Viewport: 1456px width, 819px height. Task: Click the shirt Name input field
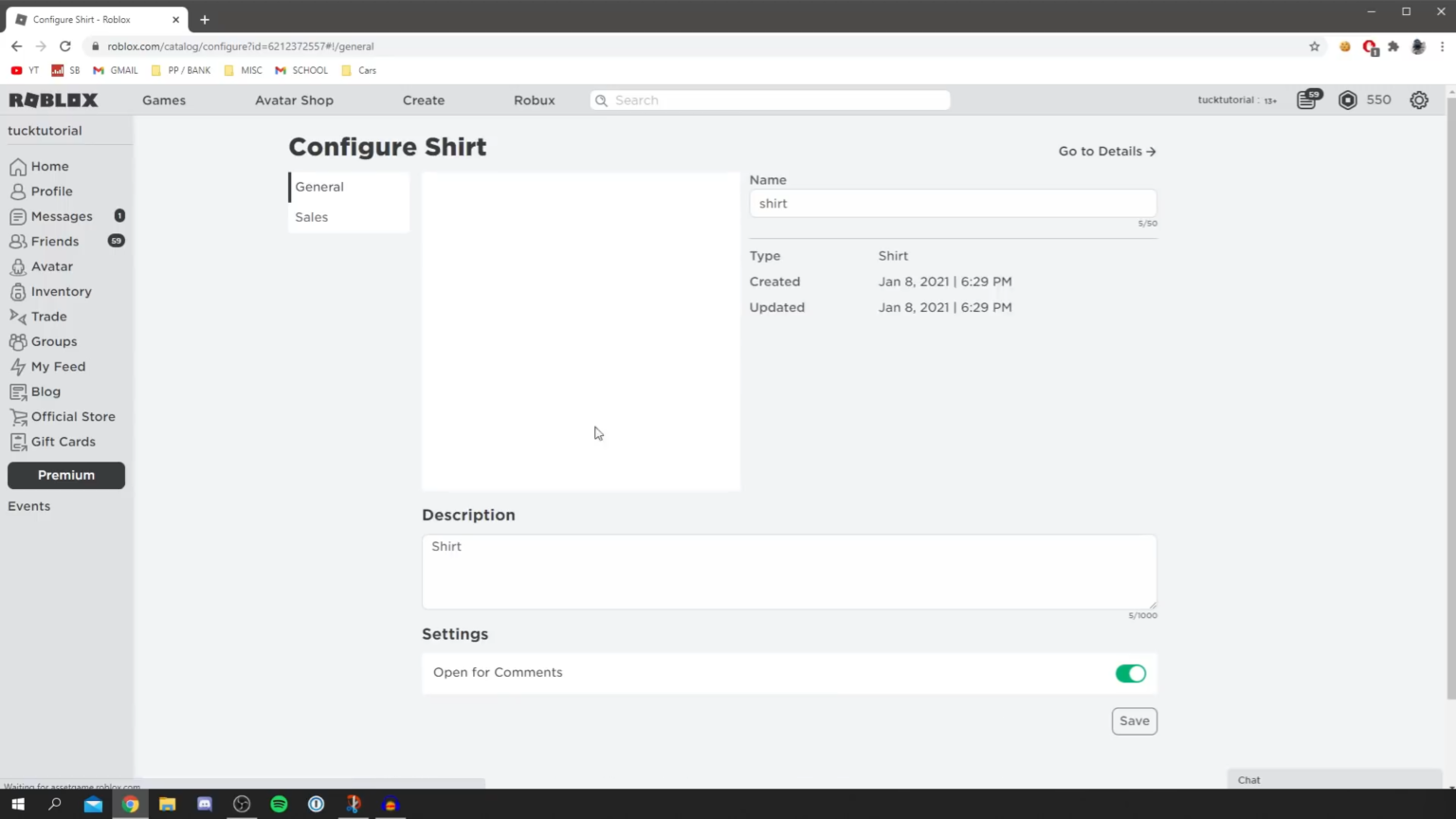click(952, 203)
